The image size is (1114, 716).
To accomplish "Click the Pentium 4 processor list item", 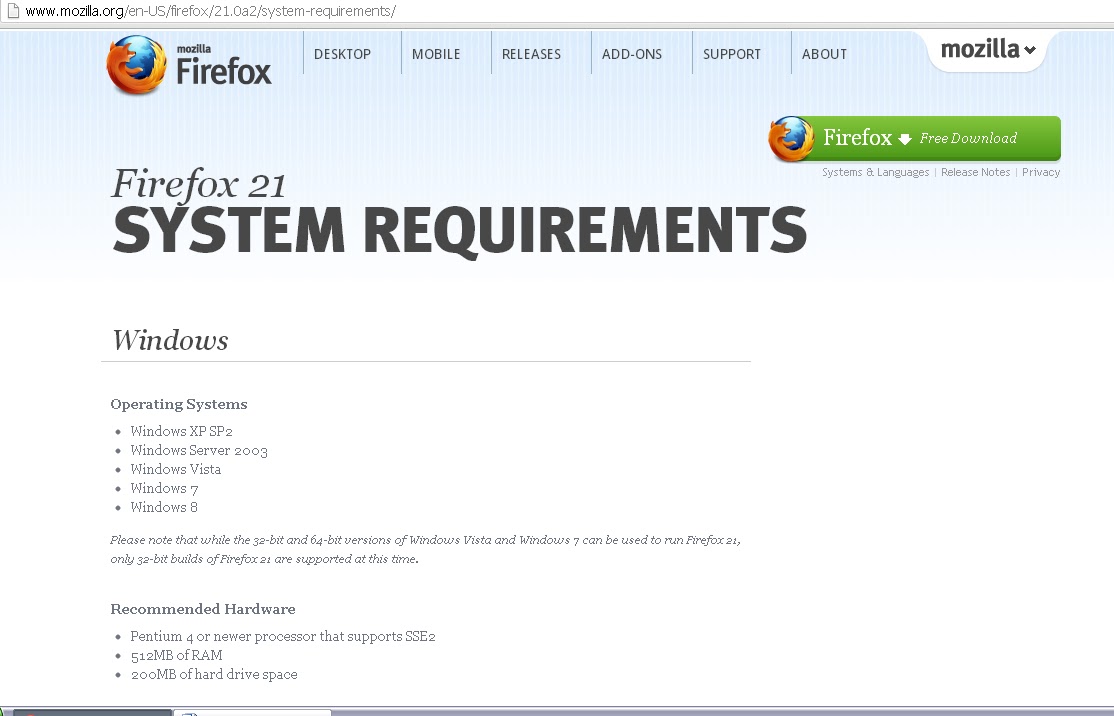I will click(283, 636).
